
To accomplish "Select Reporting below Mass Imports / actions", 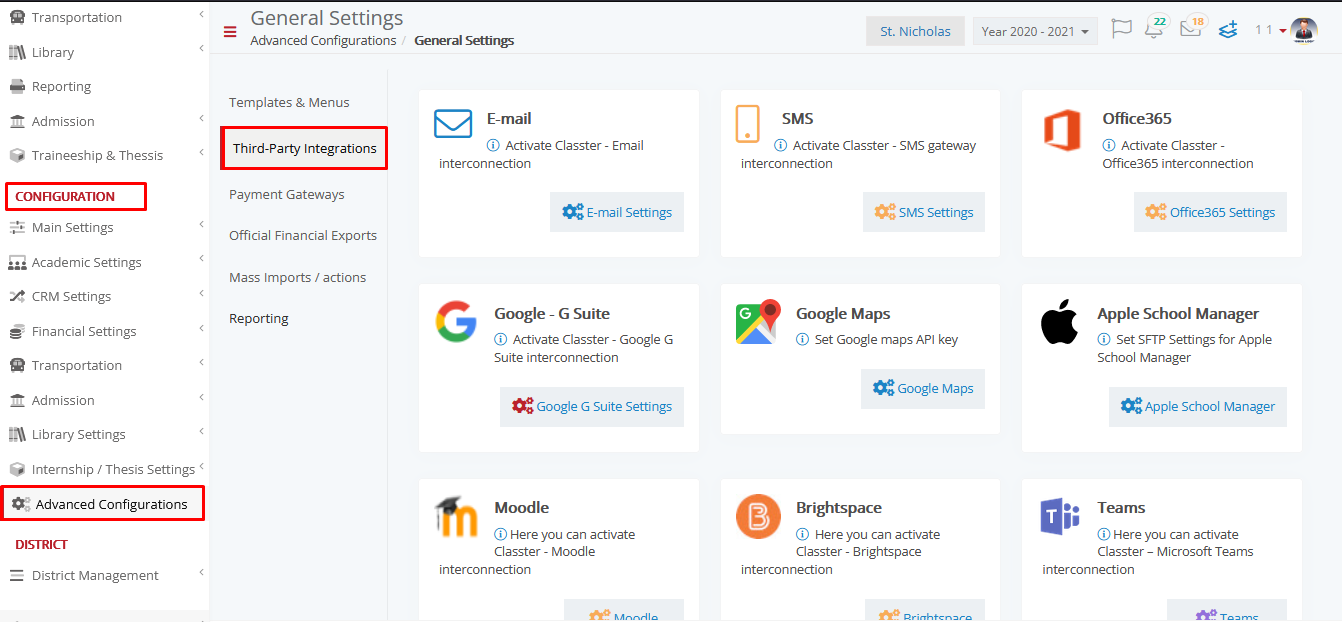I will point(259,318).
